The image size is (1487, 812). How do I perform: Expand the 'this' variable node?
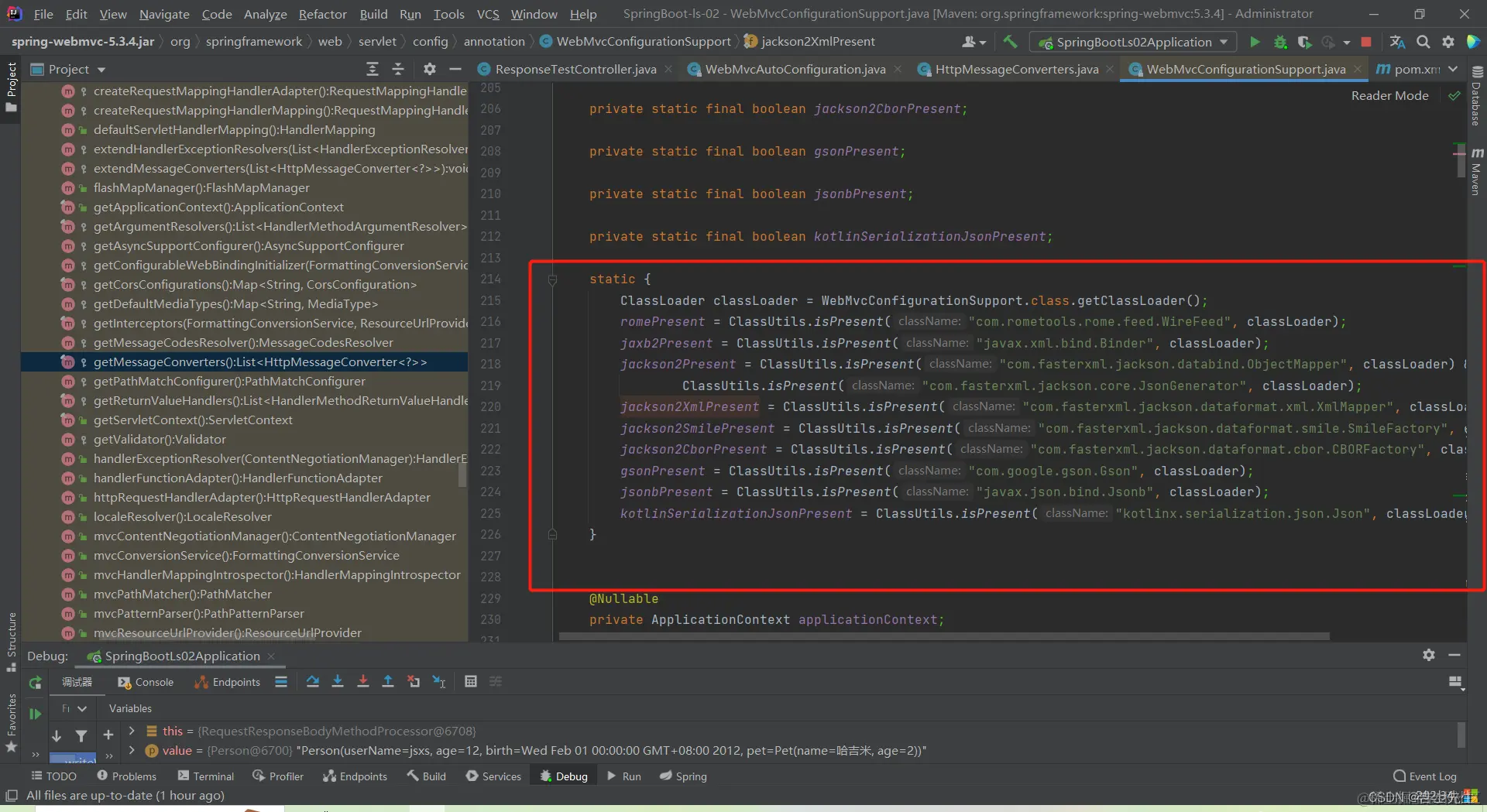132,731
